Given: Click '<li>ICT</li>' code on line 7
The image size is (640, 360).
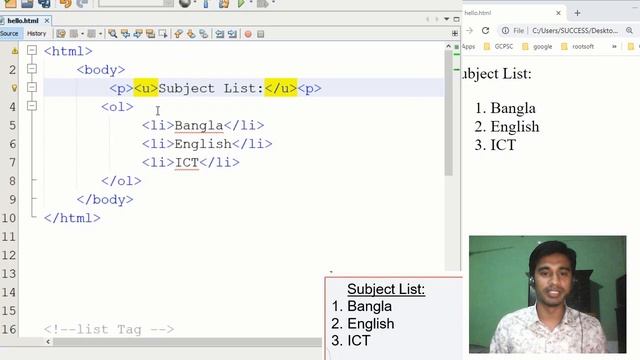Looking at the screenshot, I should tap(191, 162).
